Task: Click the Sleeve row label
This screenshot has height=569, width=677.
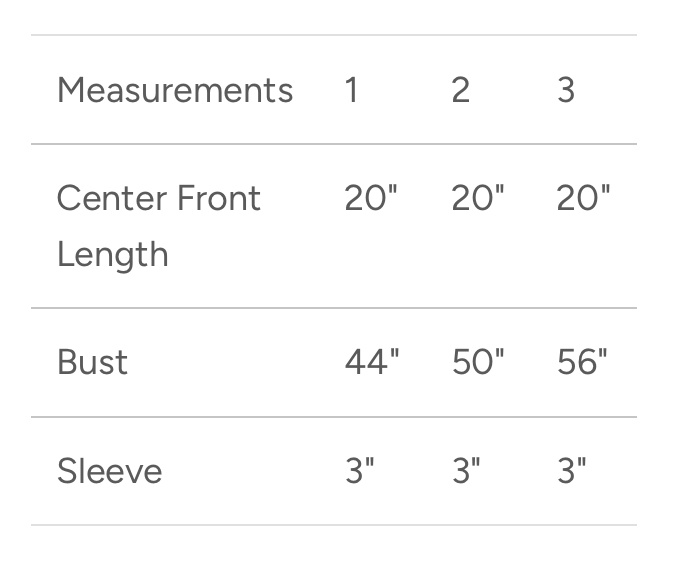Action: [x=109, y=471]
